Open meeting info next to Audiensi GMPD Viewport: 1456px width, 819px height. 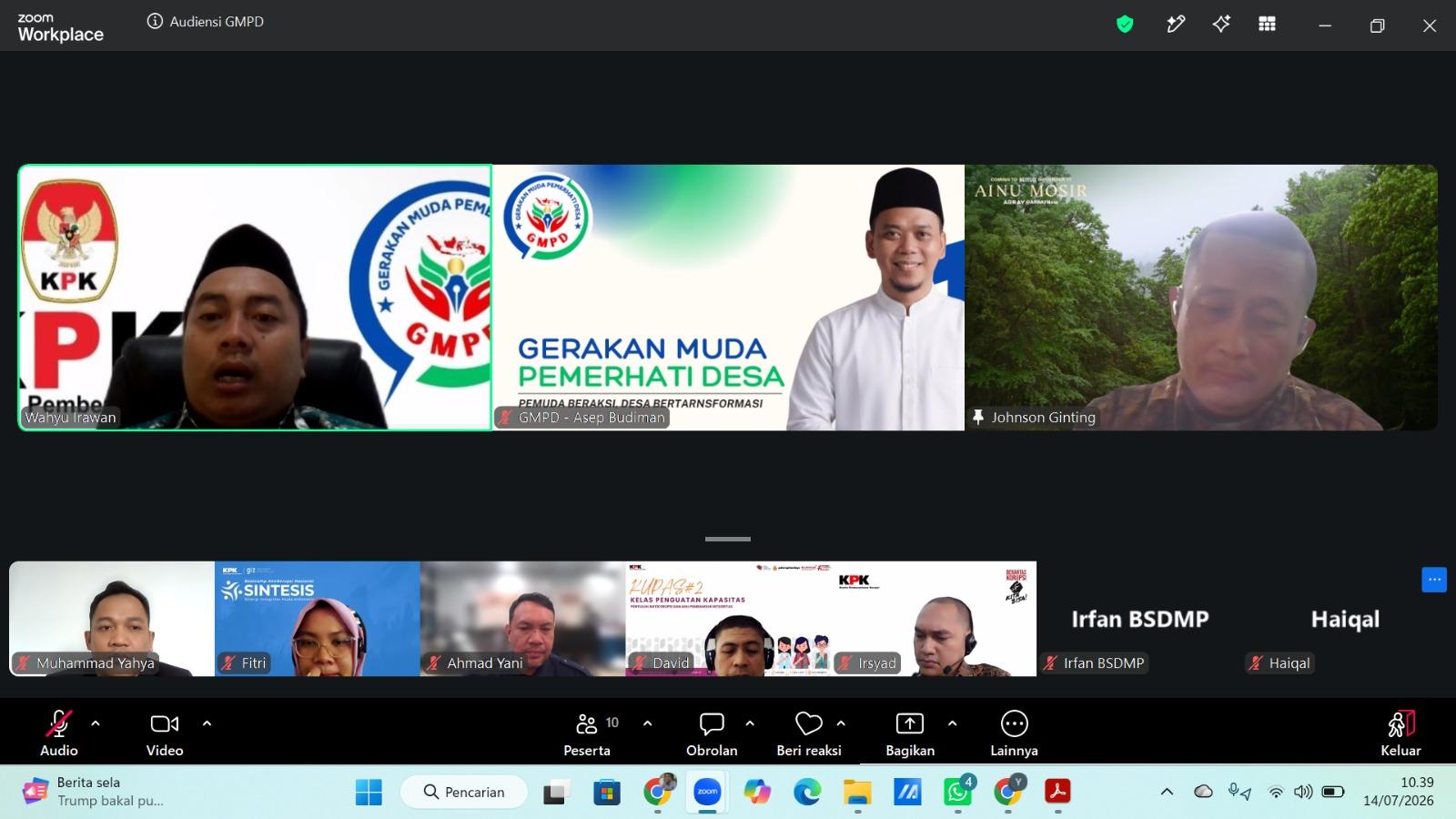[155, 22]
